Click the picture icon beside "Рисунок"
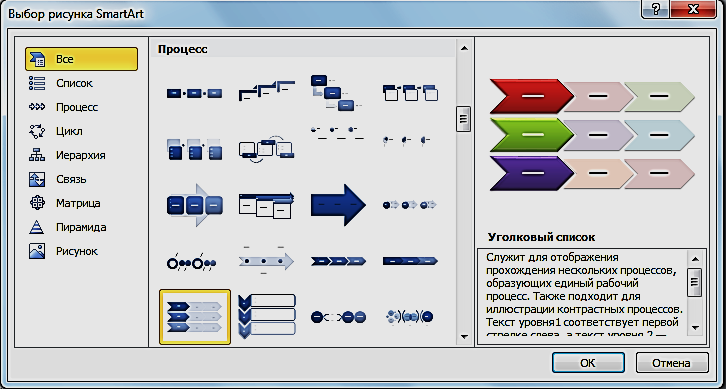 click(x=37, y=251)
